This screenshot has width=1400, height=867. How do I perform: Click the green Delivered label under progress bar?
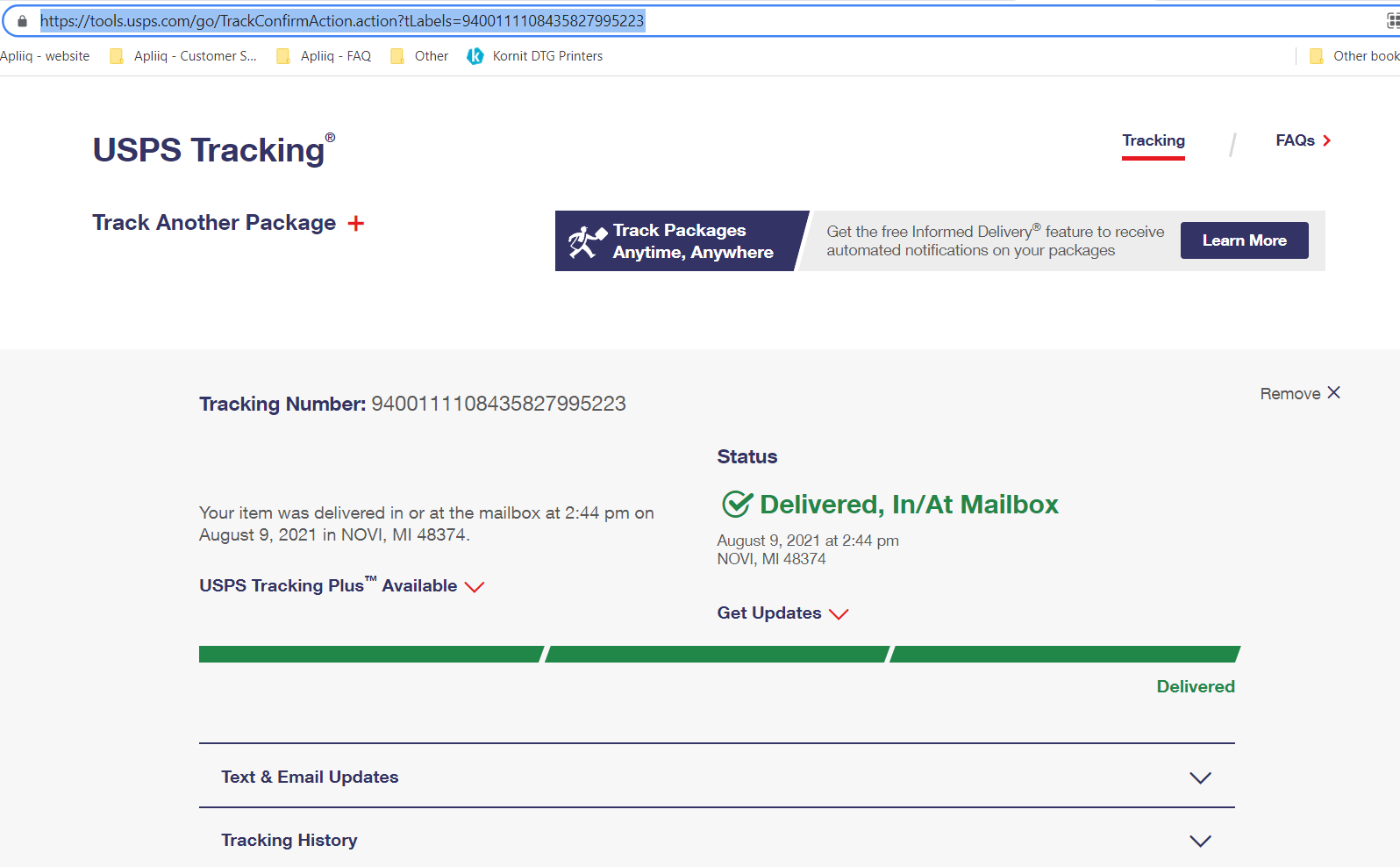point(1196,686)
